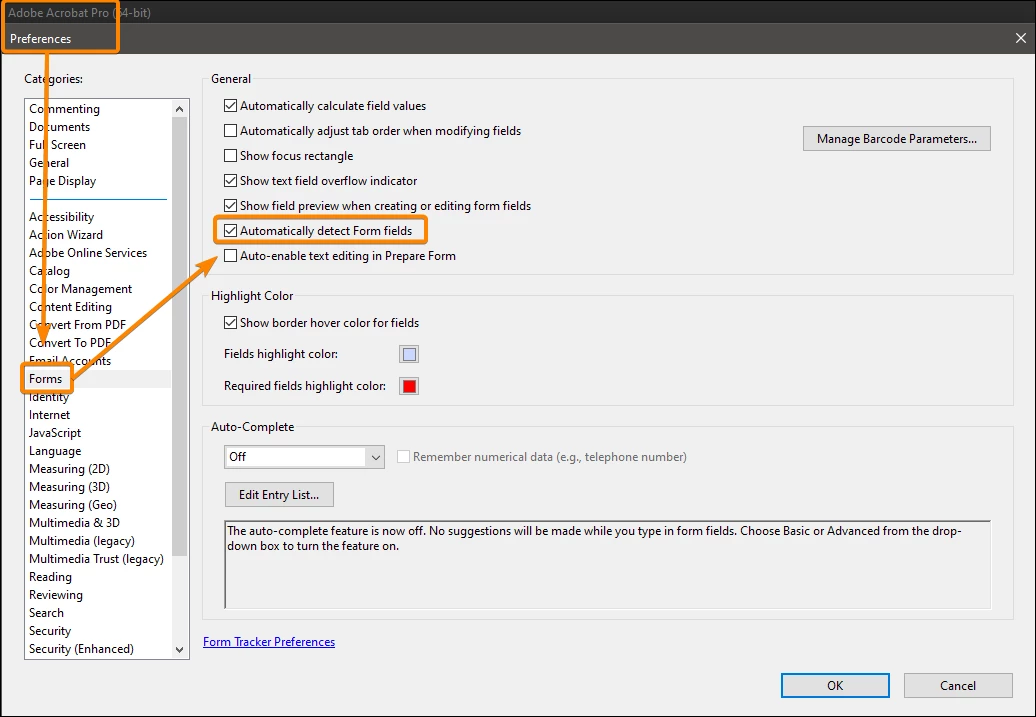Open the Auto-Complete Off dropdown
Viewport: 1036px width, 717px height.
click(305, 457)
